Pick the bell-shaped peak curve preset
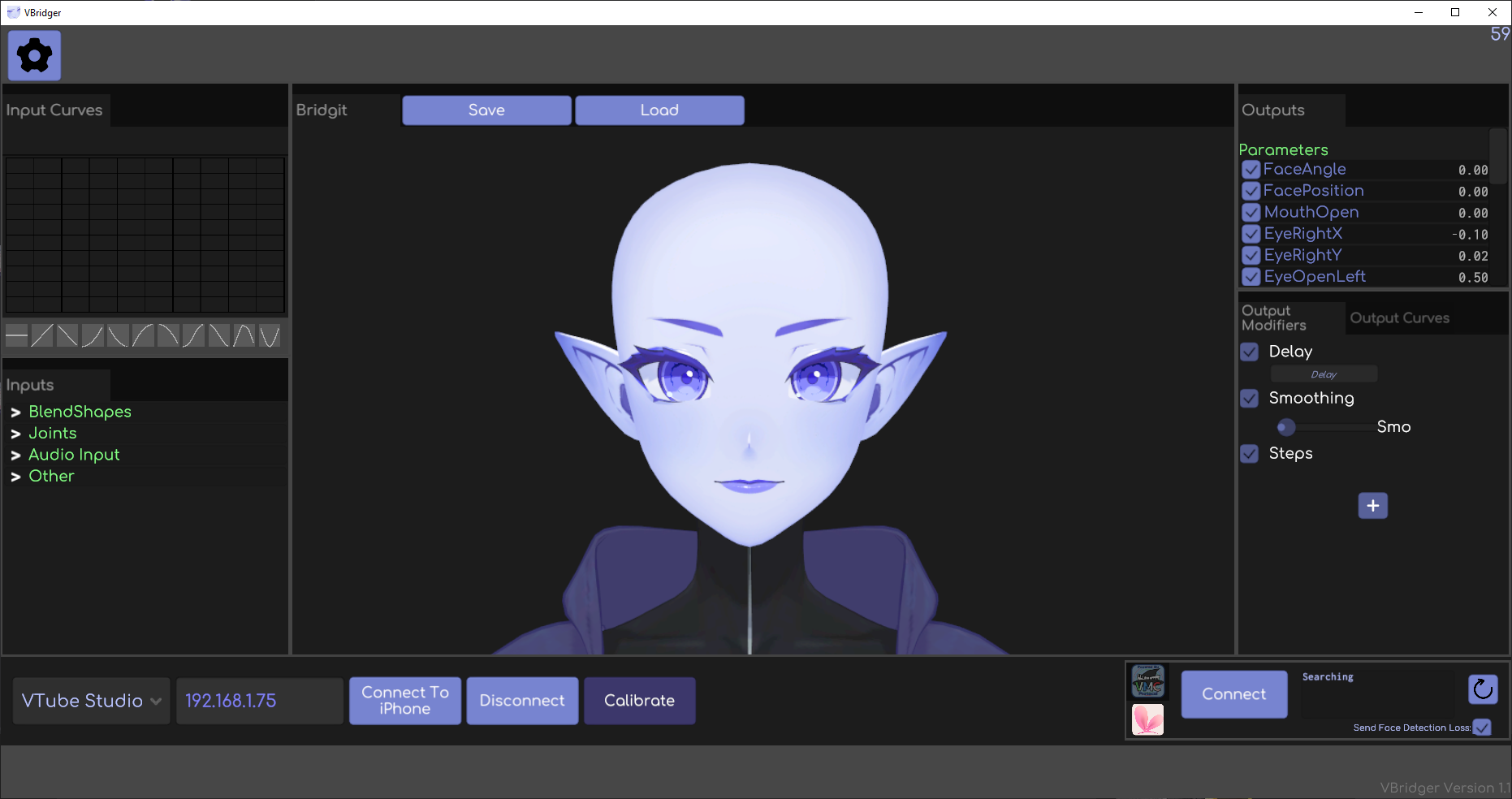This screenshot has height=799, width=1512. (244, 335)
